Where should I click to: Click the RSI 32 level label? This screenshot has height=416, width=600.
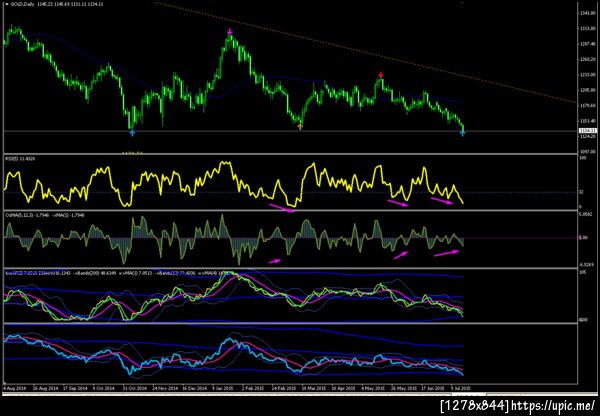coord(581,192)
